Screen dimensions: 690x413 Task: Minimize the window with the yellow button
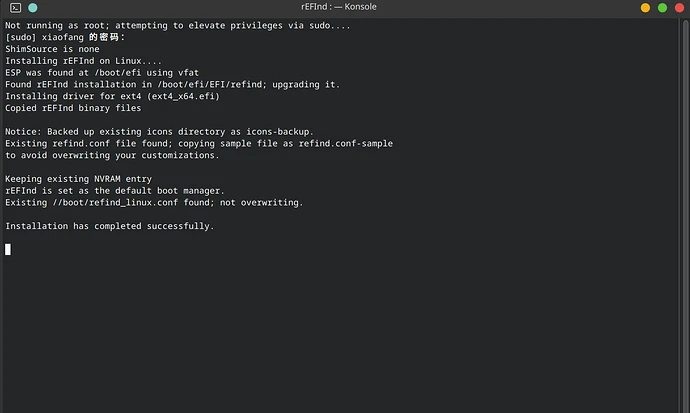pos(645,8)
